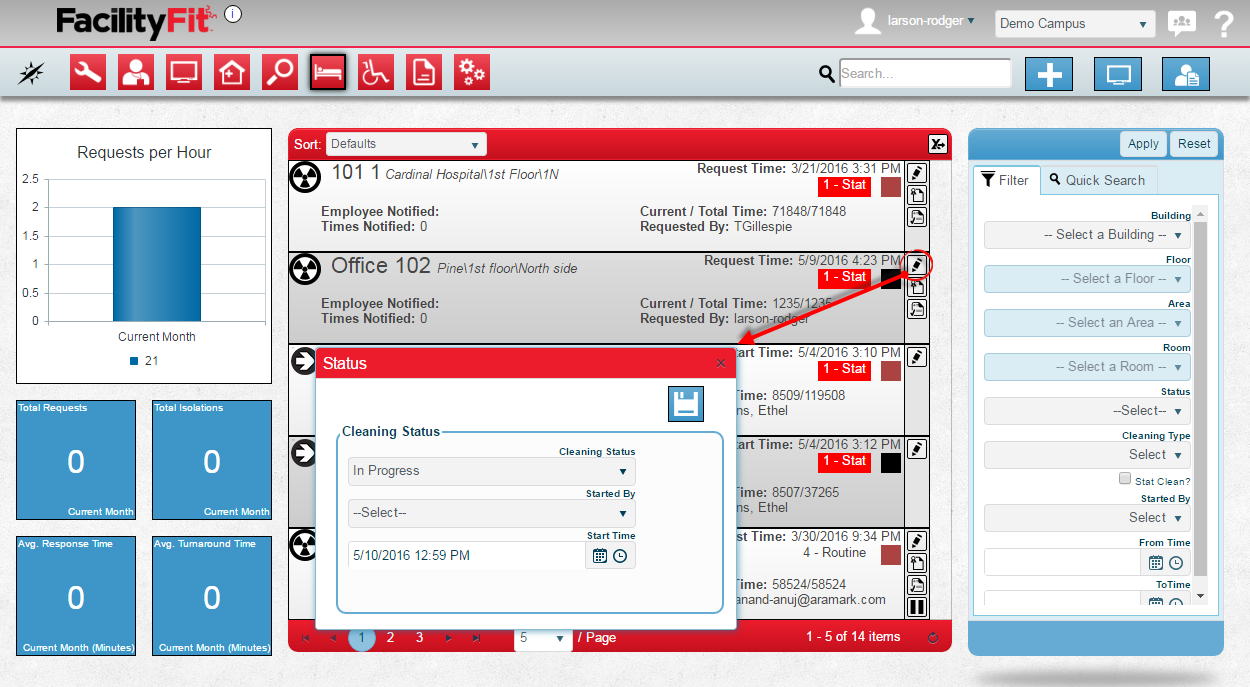Image resolution: width=1250 pixels, height=687 pixels.
Task: Click edit pencil icon for Office 102
Action: pyautogui.click(x=916, y=265)
